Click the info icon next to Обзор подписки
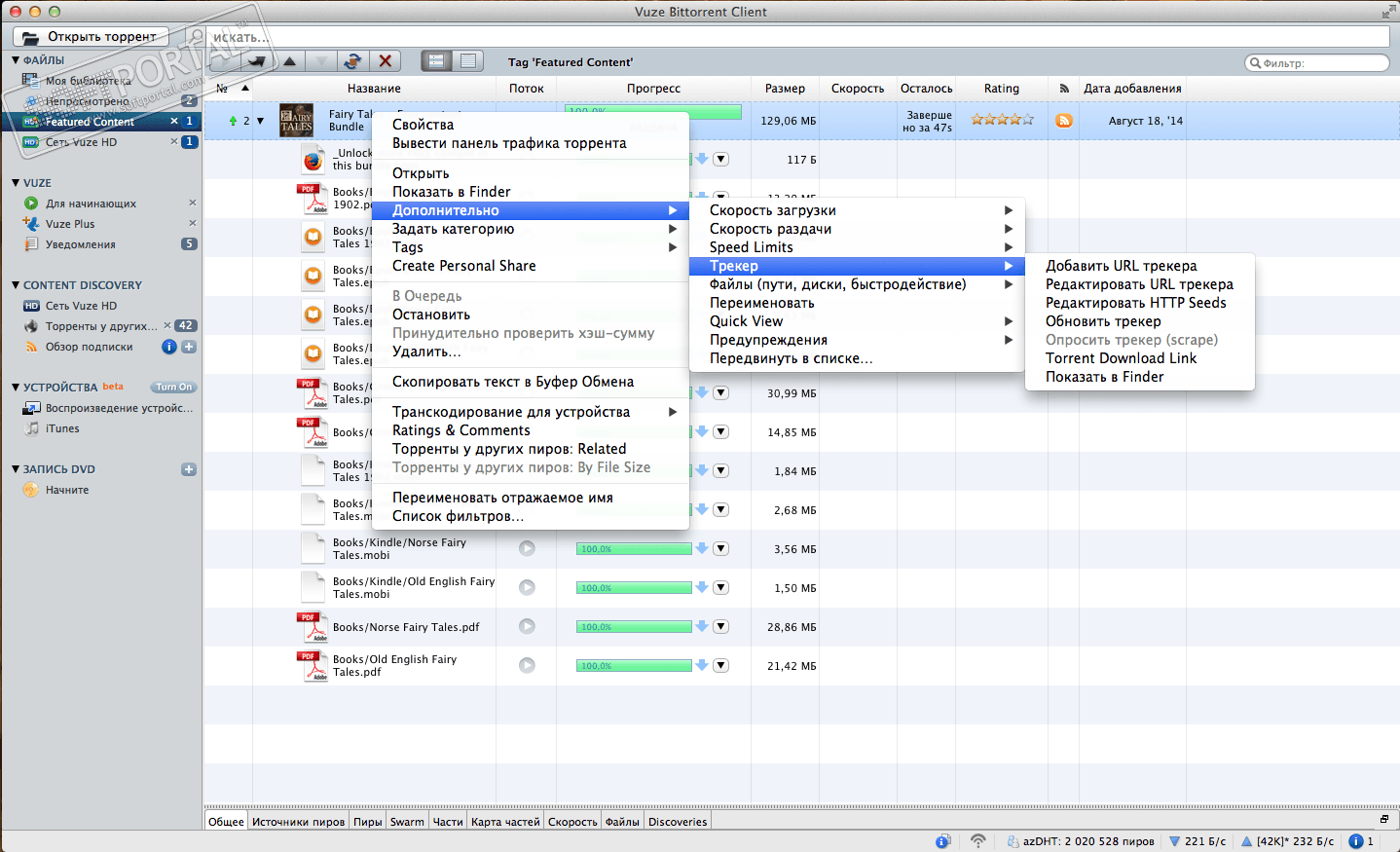Image resolution: width=1400 pixels, height=852 pixels. point(169,347)
